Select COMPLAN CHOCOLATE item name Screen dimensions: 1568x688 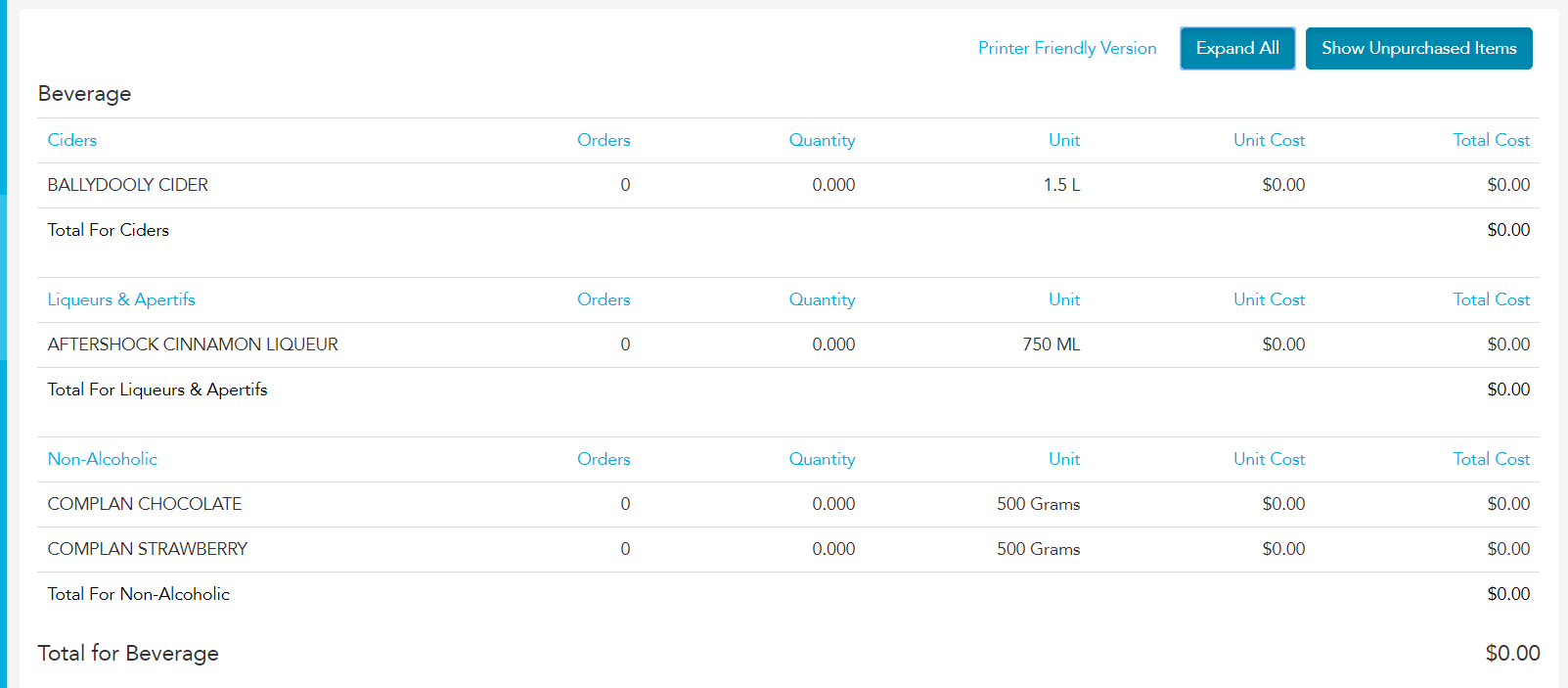(145, 504)
